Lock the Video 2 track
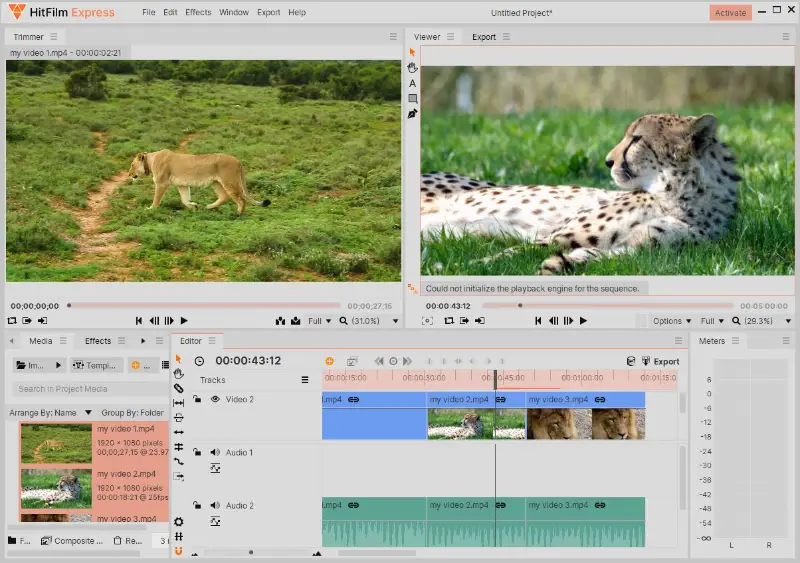This screenshot has height=563, width=800. pos(197,399)
